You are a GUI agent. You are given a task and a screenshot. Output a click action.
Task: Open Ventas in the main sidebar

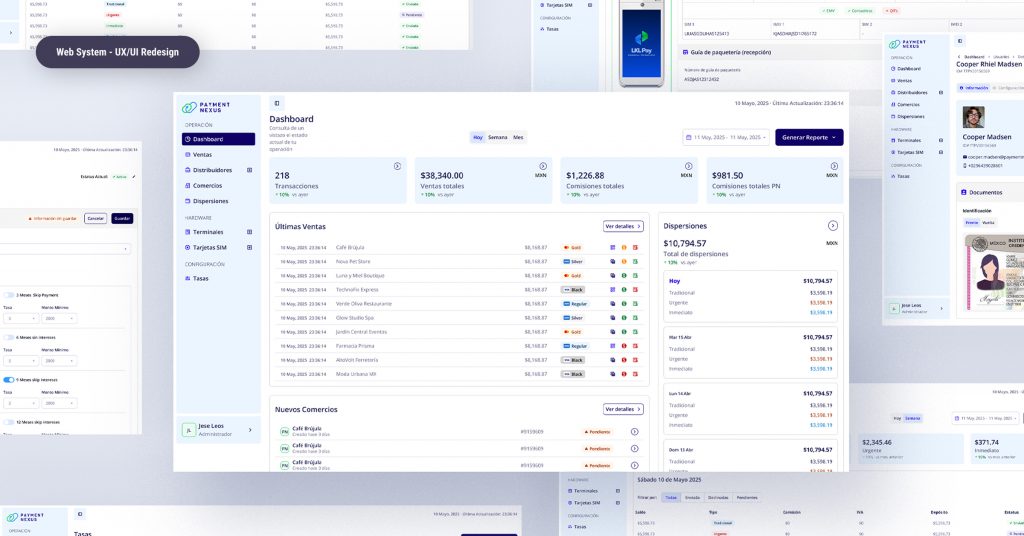click(x=202, y=155)
